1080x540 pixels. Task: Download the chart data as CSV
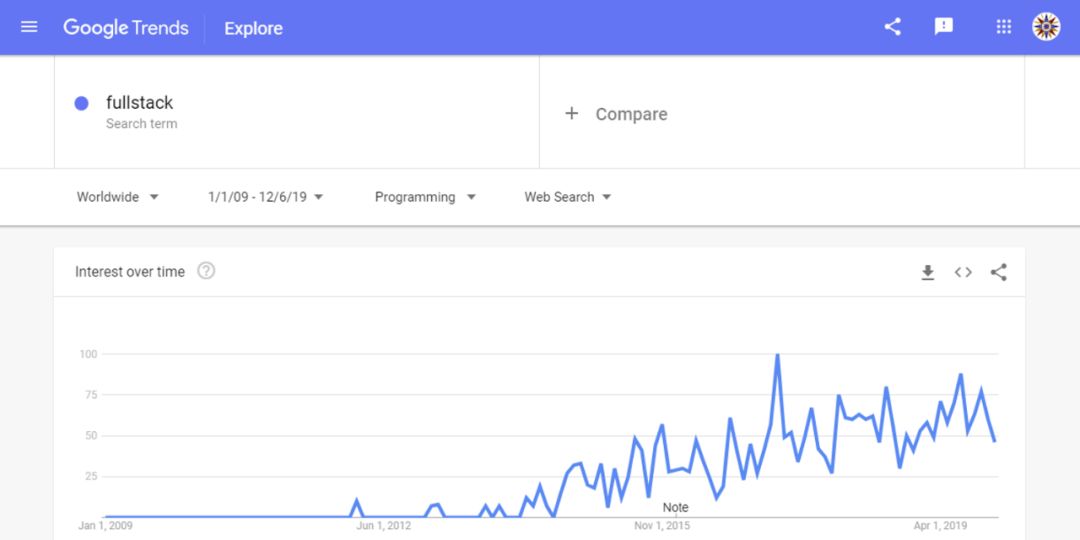point(928,272)
